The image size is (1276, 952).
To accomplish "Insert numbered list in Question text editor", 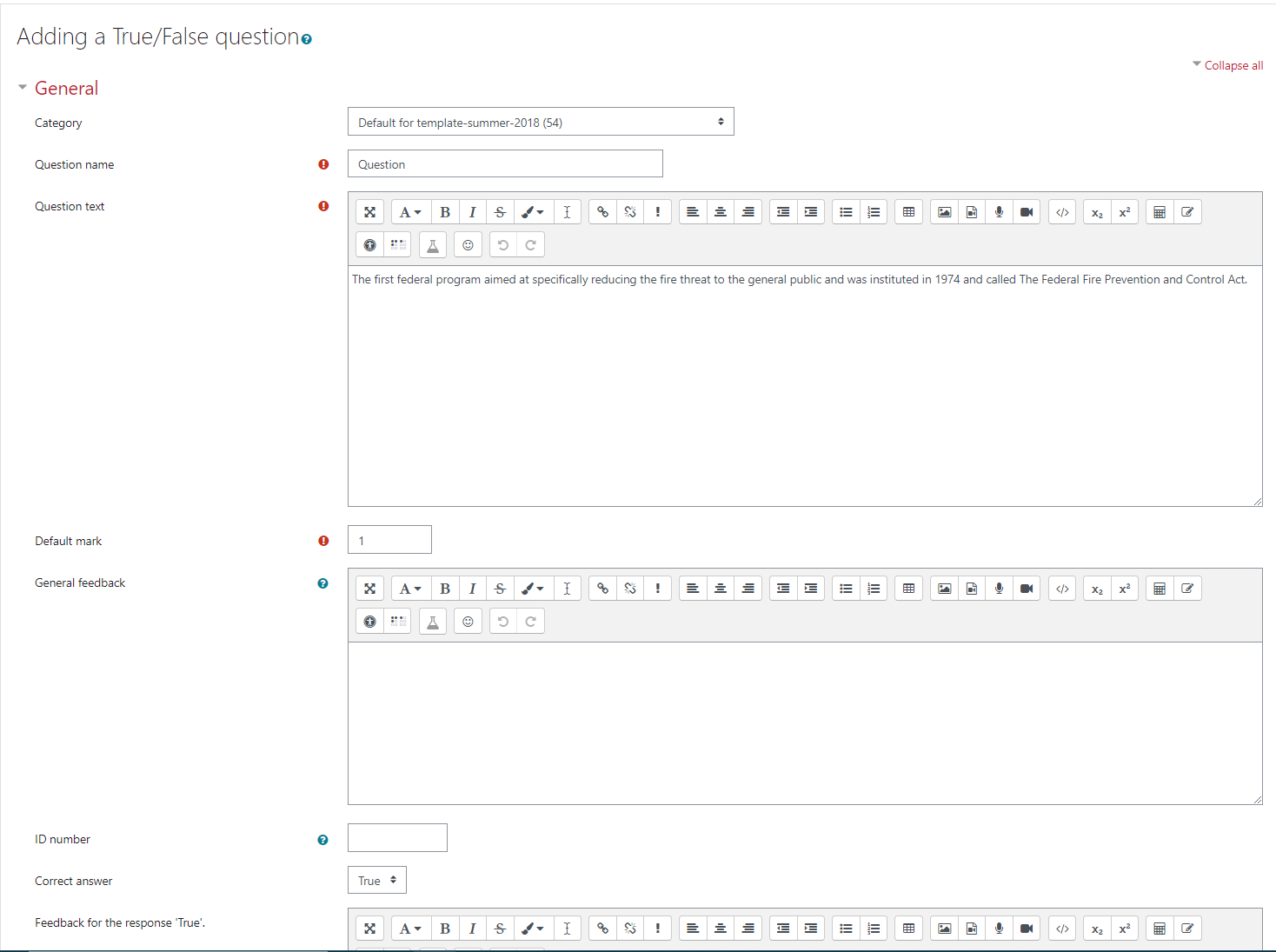I will point(874,212).
